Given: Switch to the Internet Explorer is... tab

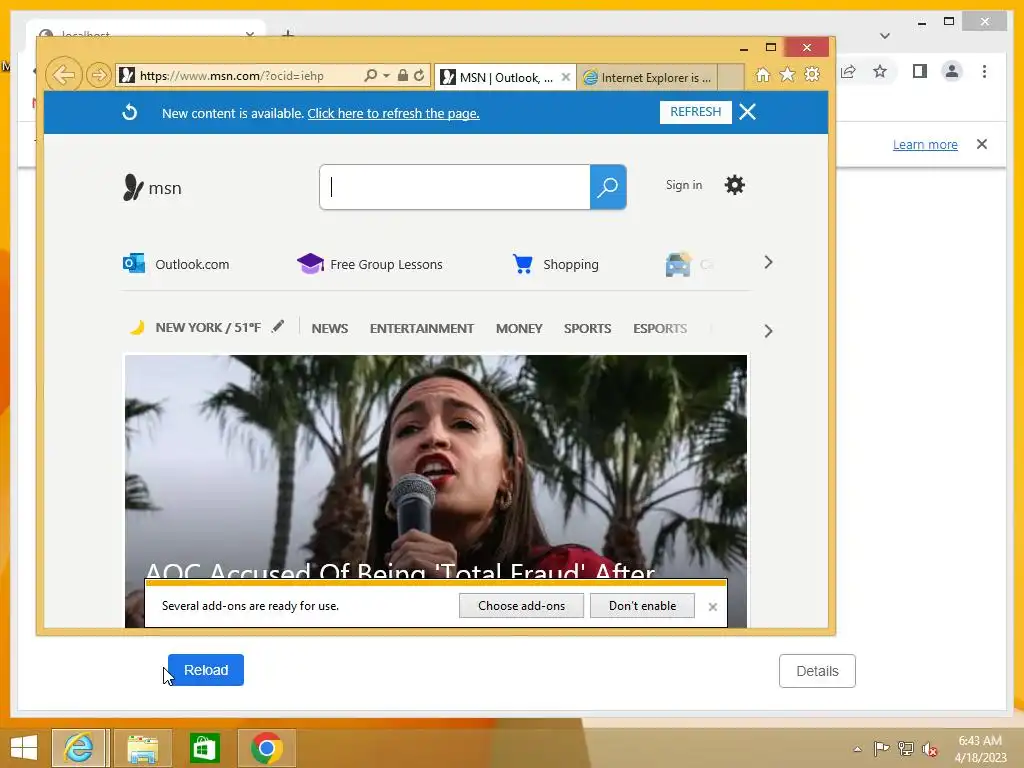Looking at the screenshot, I should point(647,78).
